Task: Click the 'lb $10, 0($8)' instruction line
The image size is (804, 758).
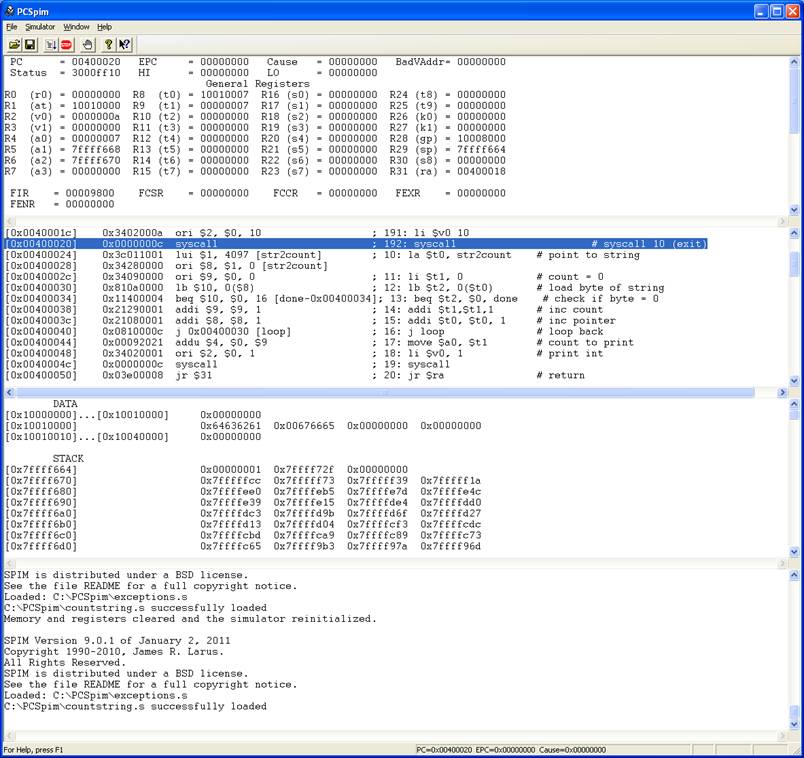Action: point(334,288)
